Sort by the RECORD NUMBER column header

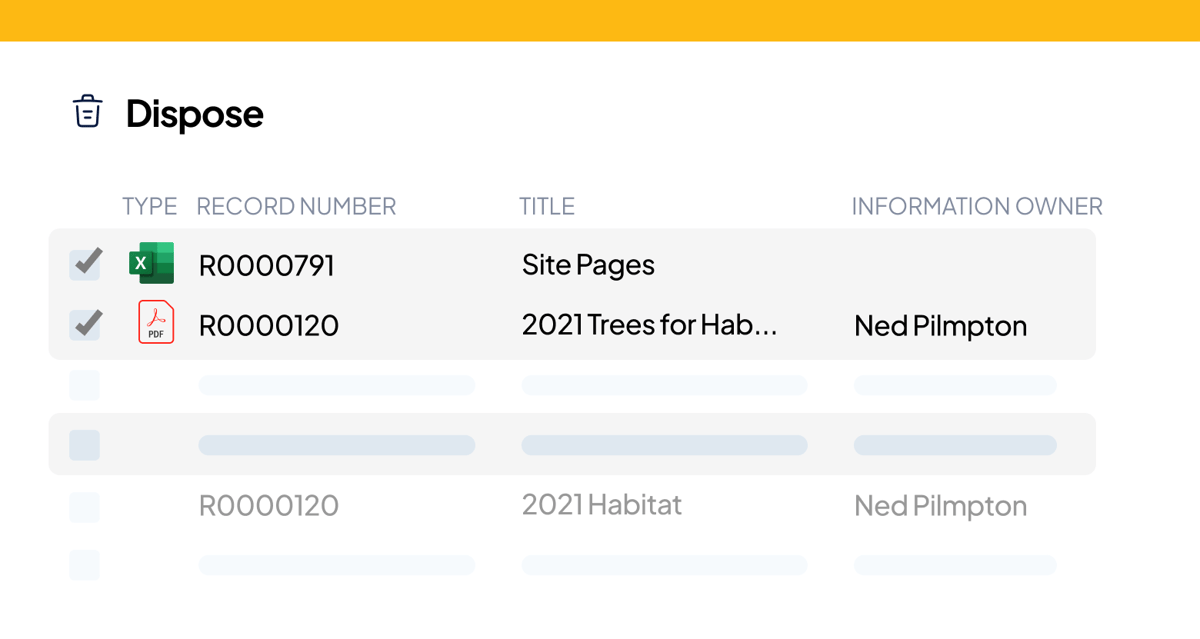point(296,206)
